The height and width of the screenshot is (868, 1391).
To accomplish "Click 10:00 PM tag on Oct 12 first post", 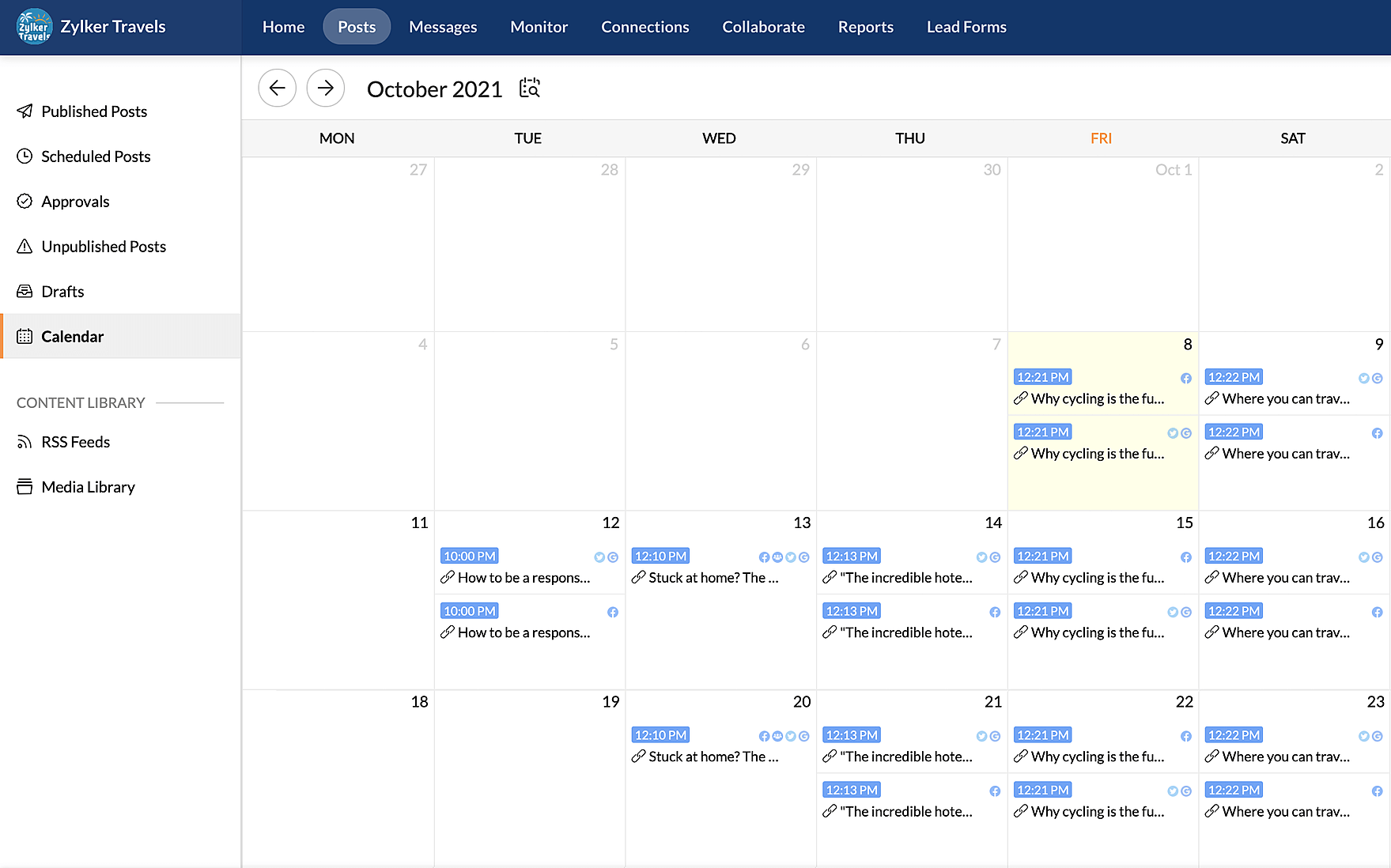I will (470, 556).
